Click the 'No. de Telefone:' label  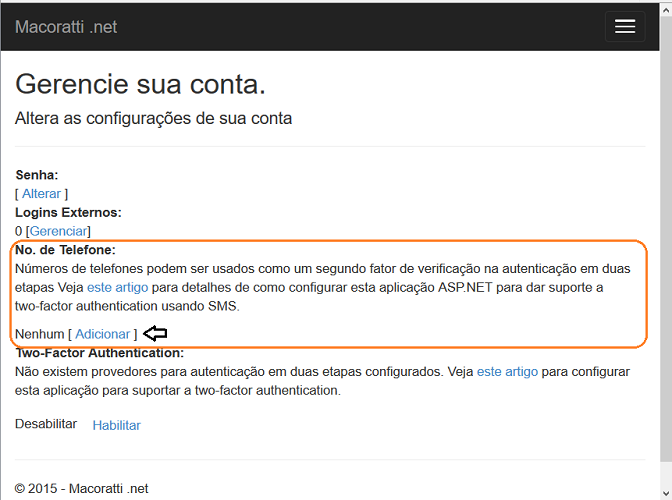click(66, 250)
